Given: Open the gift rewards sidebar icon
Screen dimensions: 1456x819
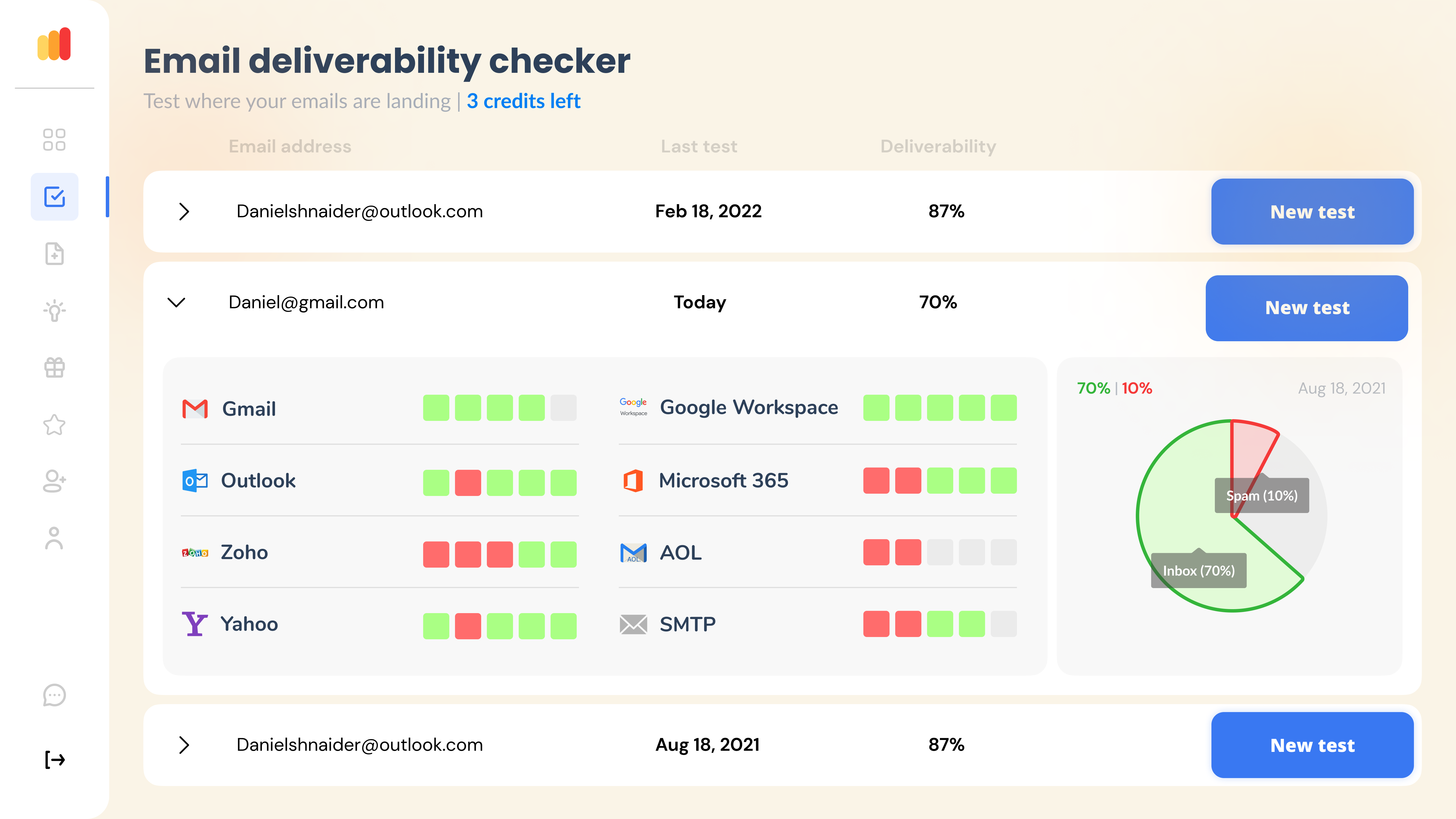Looking at the screenshot, I should 54,367.
